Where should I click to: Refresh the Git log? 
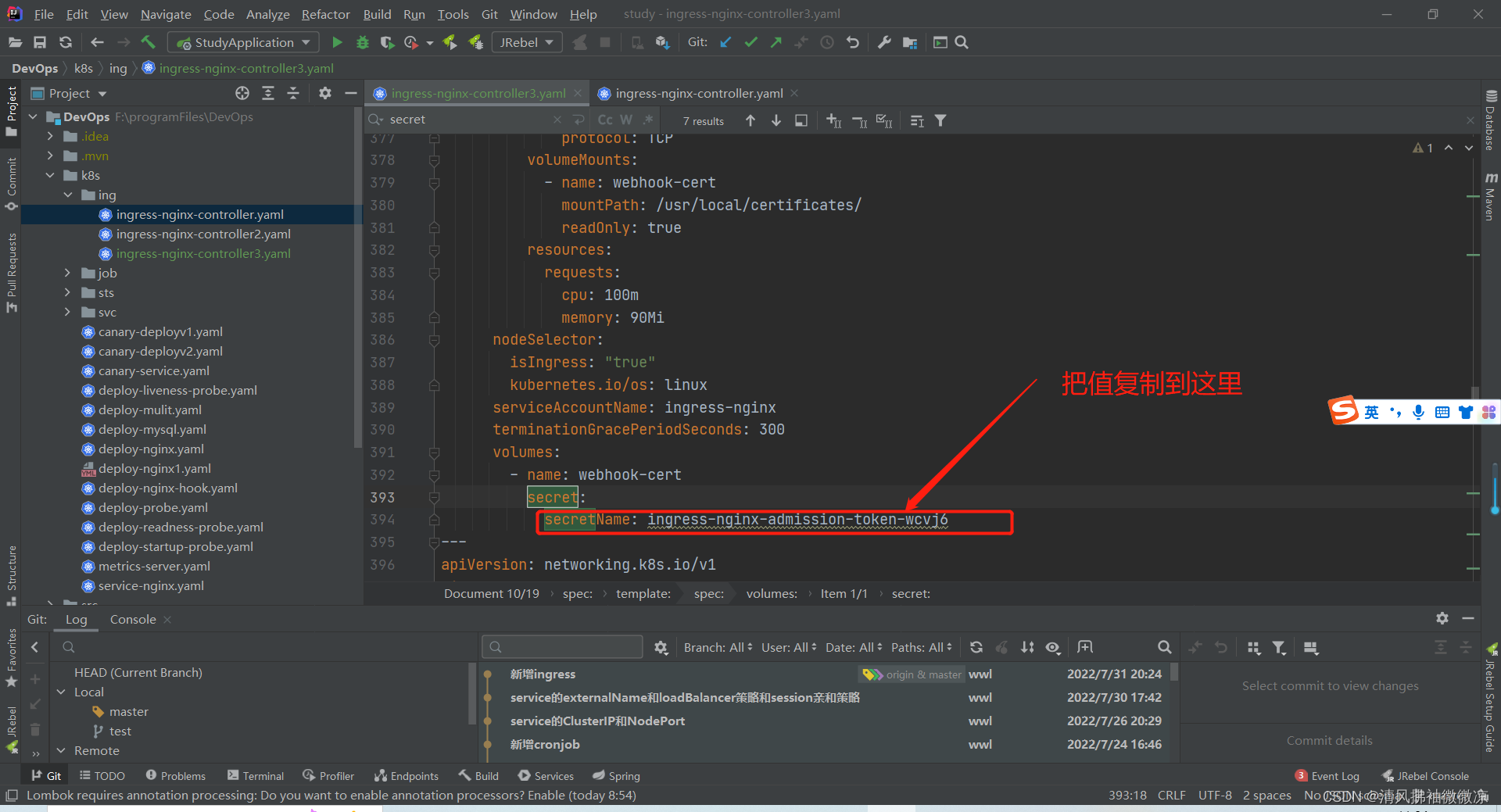[x=976, y=647]
